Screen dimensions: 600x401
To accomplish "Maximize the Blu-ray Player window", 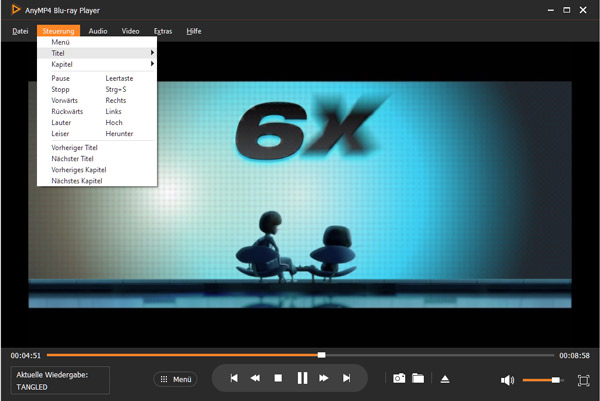I will pos(567,10).
